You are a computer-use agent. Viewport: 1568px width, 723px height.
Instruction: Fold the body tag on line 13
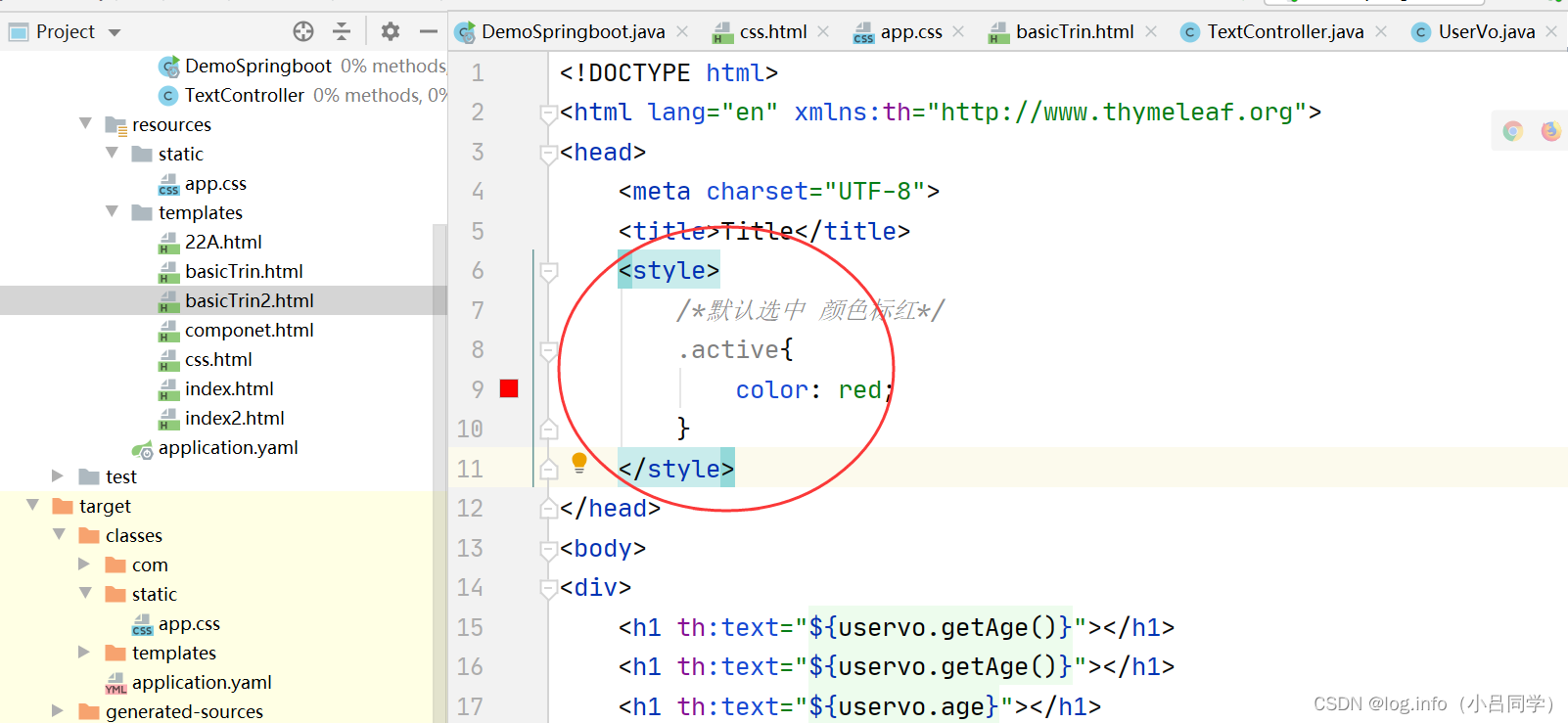pos(549,549)
